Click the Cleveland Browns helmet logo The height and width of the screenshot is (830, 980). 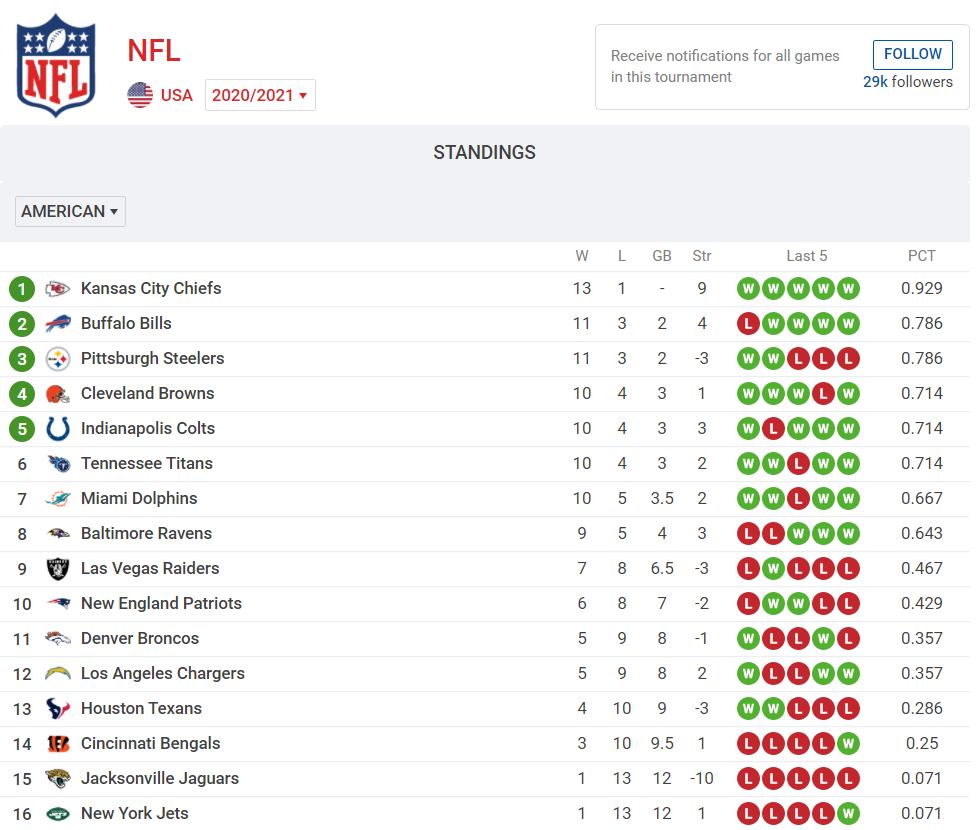(x=58, y=394)
